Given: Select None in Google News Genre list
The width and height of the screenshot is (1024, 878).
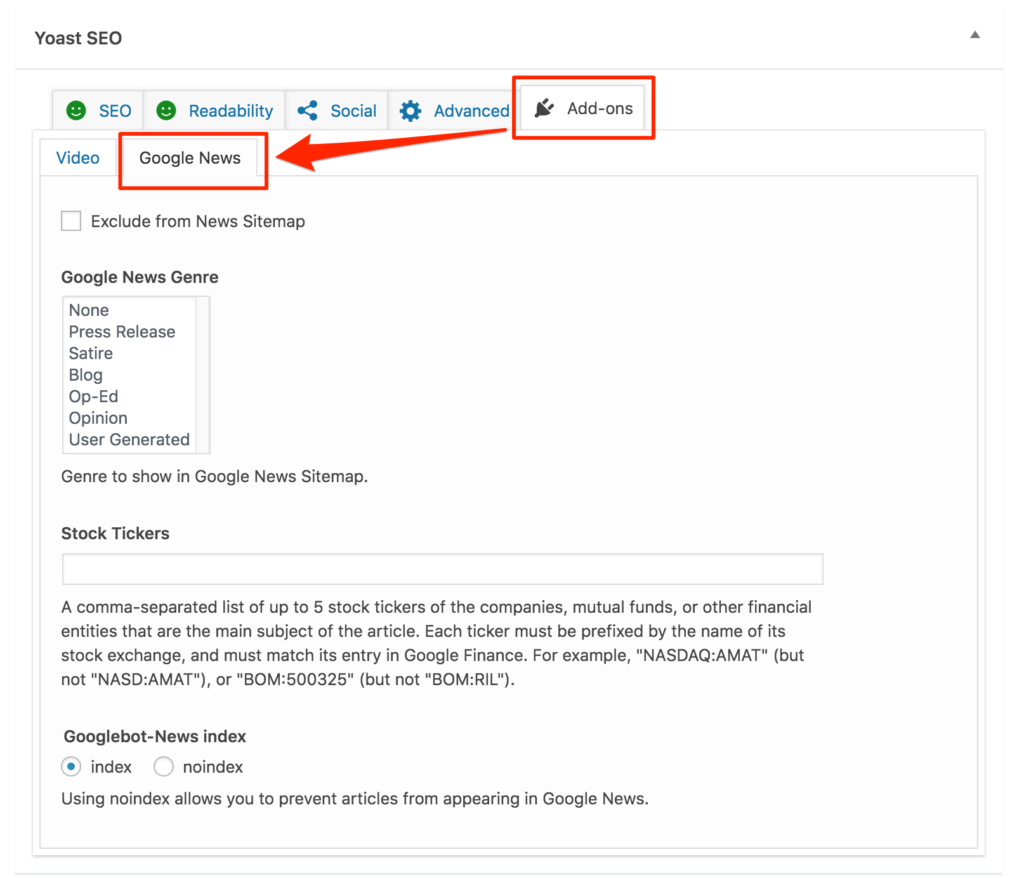Looking at the screenshot, I should point(129,310).
